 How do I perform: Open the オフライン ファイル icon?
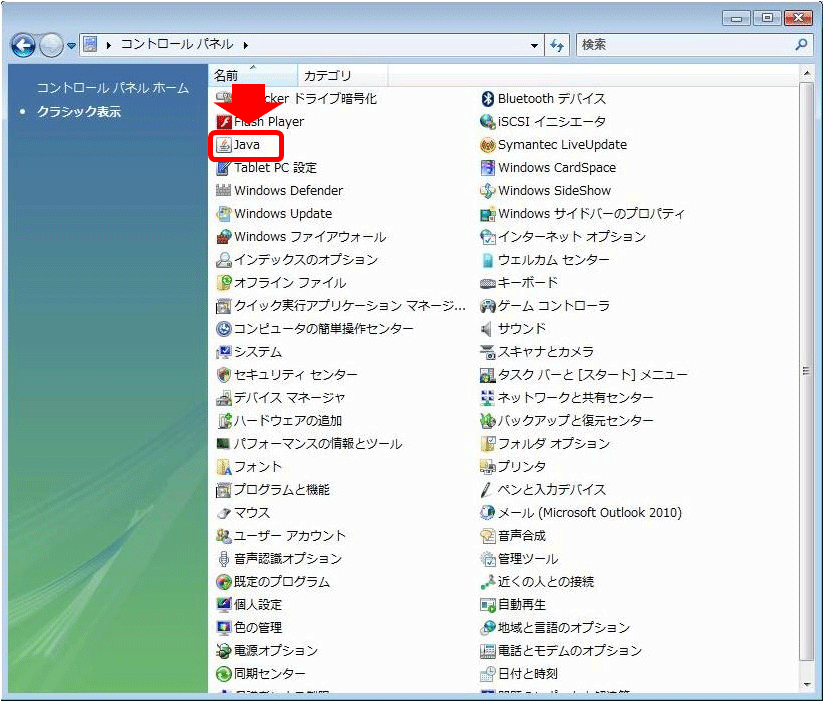click(224, 283)
